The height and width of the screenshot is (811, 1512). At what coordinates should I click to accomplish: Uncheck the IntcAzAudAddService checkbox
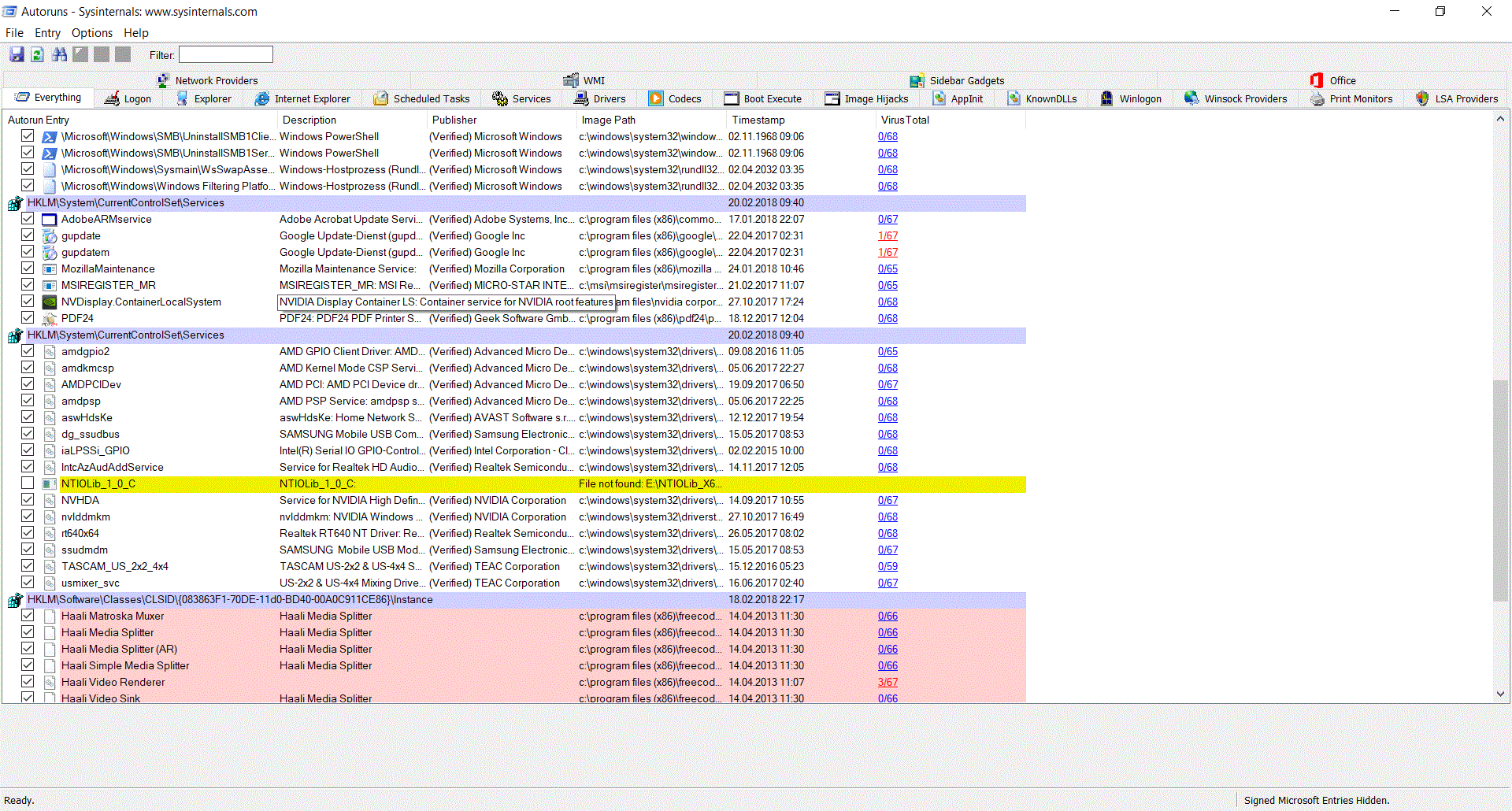(28, 466)
